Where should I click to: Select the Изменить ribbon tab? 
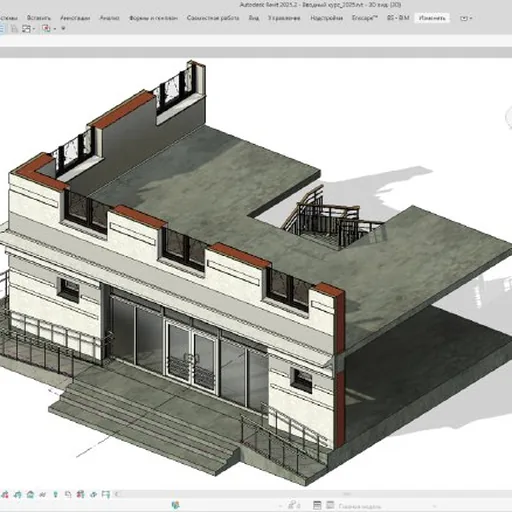(x=432, y=18)
